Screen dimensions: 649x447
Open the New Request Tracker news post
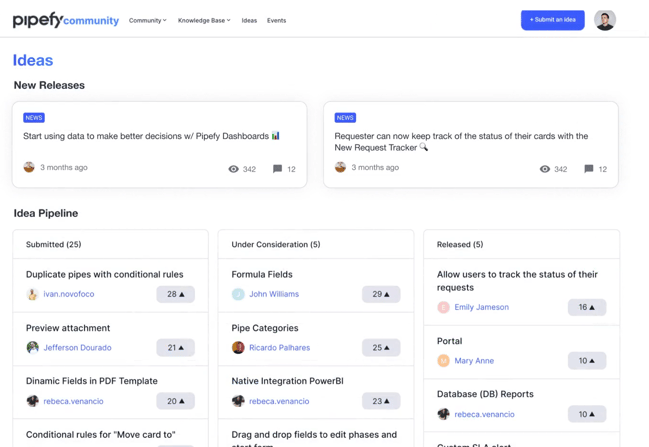point(461,142)
